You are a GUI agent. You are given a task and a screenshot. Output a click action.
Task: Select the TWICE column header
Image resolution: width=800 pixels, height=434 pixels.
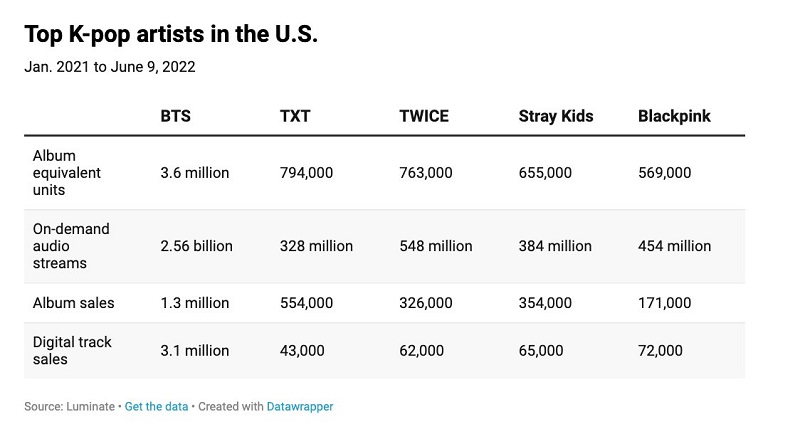[424, 116]
